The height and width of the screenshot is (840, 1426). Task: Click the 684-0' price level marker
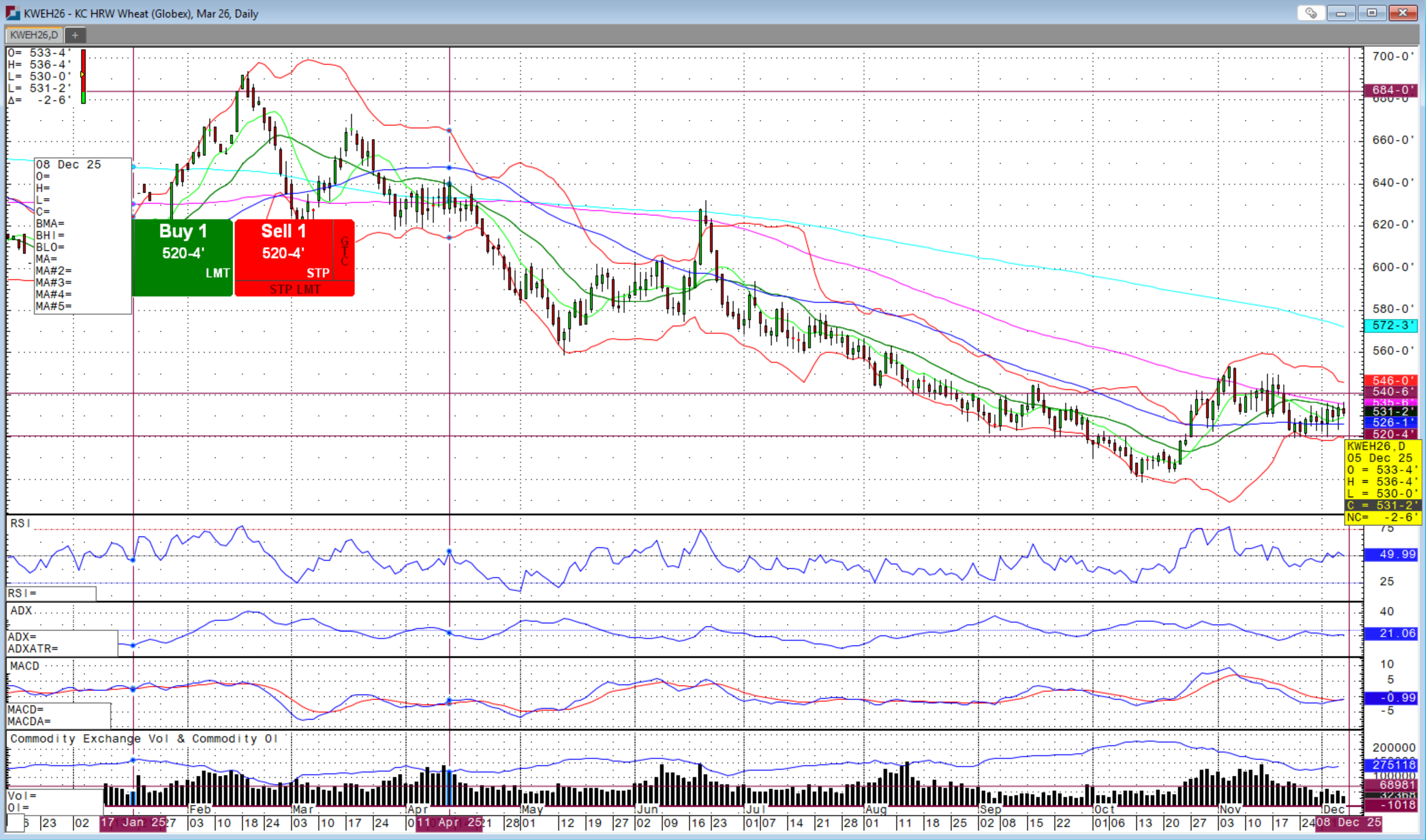click(x=1392, y=90)
